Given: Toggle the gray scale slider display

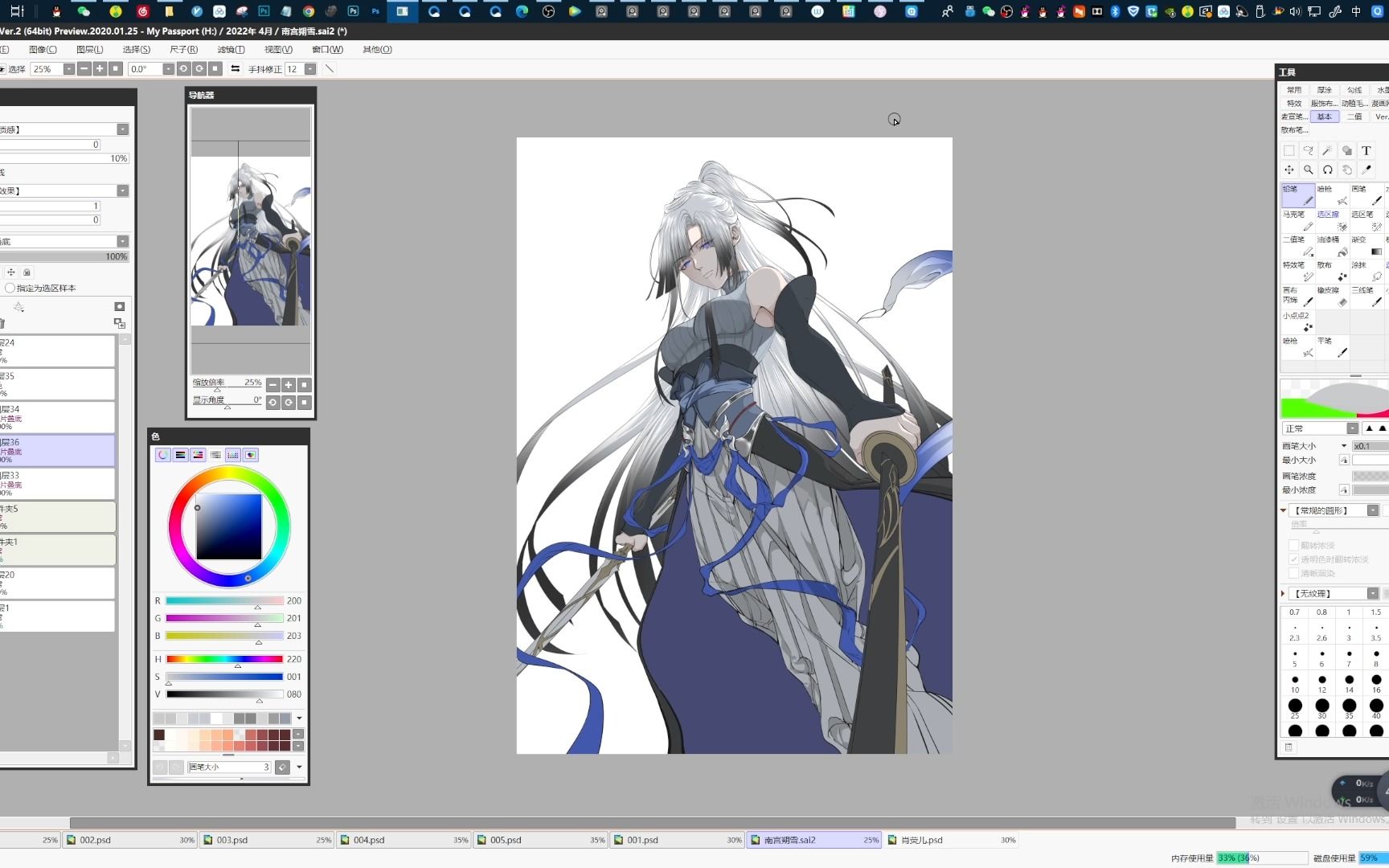Looking at the screenshot, I should click(x=216, y=455).
